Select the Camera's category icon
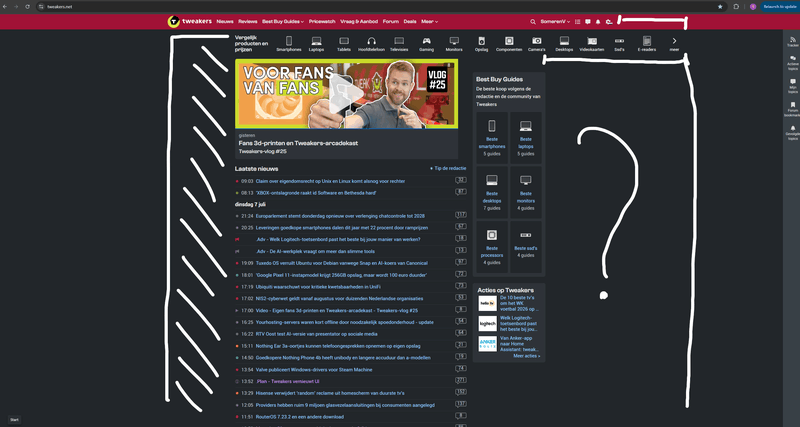The width and height of the screenshot is (800, 427). click(537, 44)
